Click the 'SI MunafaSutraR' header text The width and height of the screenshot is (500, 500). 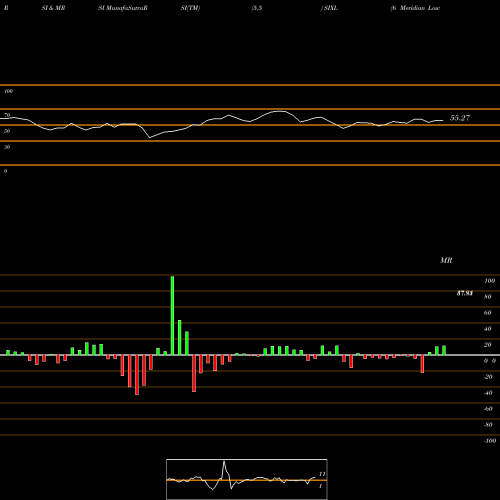coord(123,8)
